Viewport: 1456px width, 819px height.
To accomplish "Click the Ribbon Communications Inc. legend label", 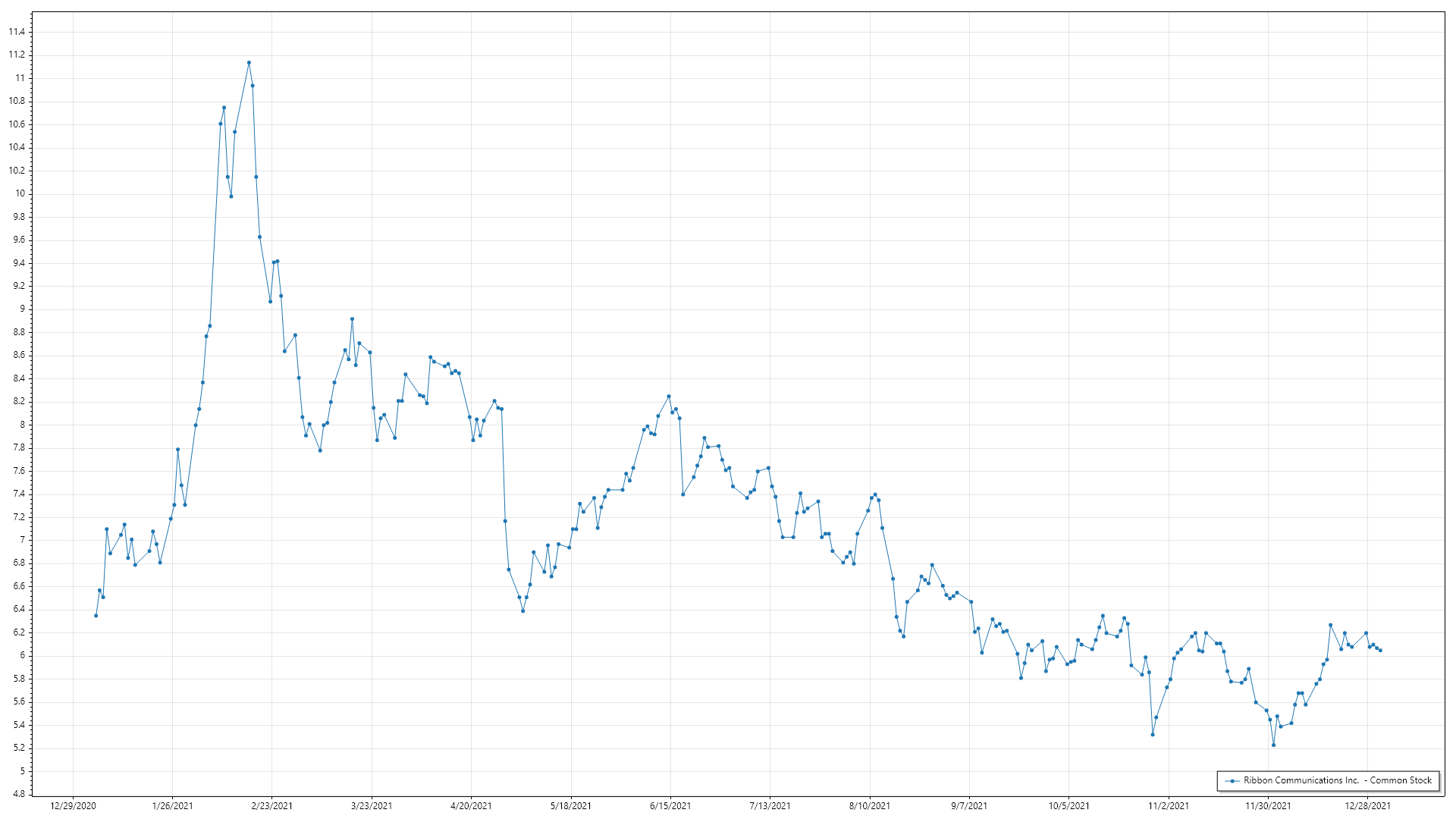I will tap(1338, 780).
